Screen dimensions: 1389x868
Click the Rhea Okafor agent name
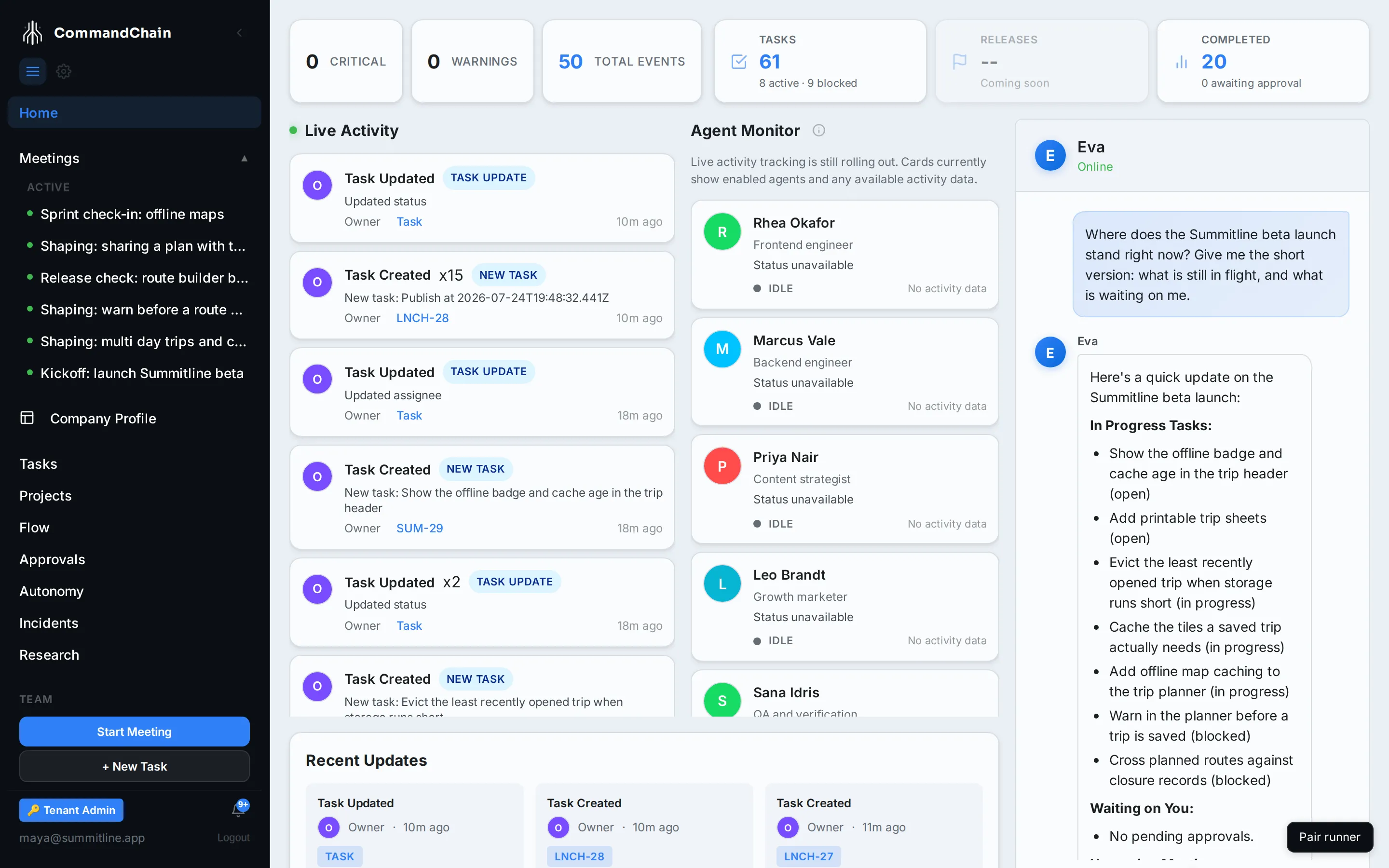[x=794, y=223]
